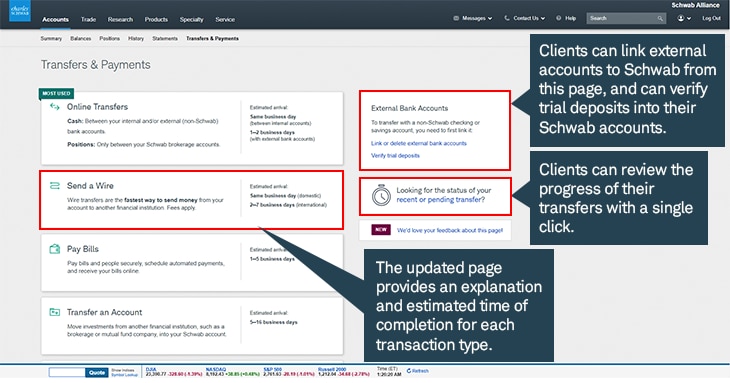The width and height of the screenshot is (730, 383).
Task: Click Link or delete external bank accounts
Action: pos(419,143)
